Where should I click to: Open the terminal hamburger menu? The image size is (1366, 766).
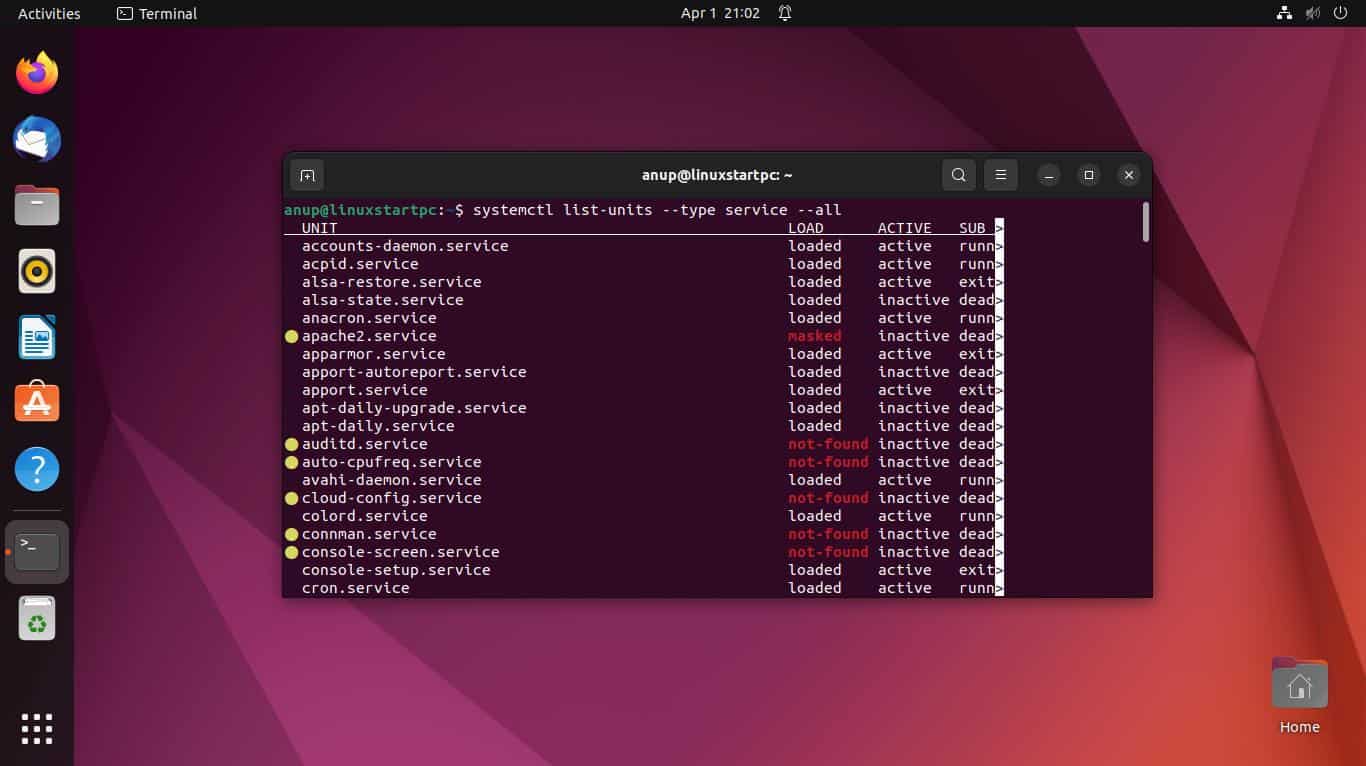(1000, 174)
